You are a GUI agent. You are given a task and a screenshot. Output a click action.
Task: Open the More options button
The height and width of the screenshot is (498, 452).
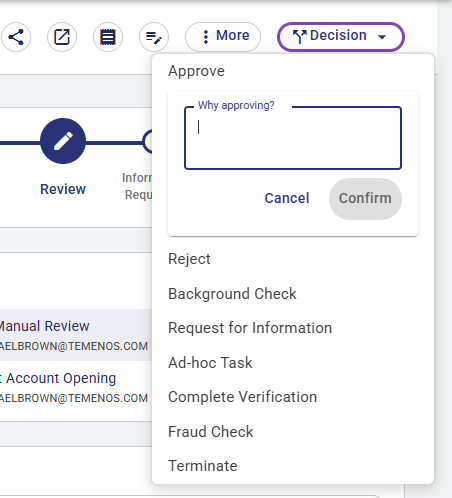pos(223,37)
